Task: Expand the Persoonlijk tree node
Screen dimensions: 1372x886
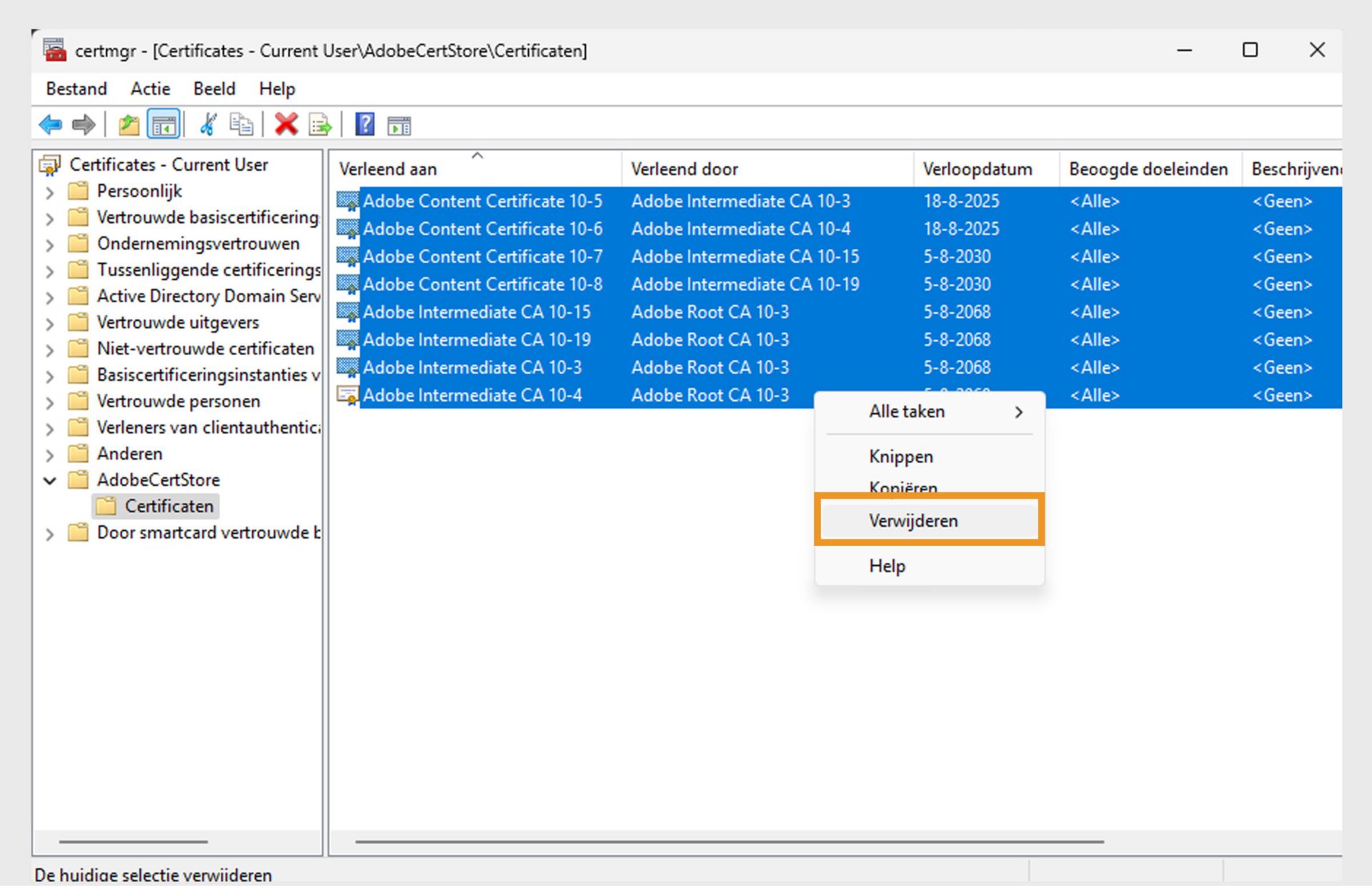Action: [49, 192]
